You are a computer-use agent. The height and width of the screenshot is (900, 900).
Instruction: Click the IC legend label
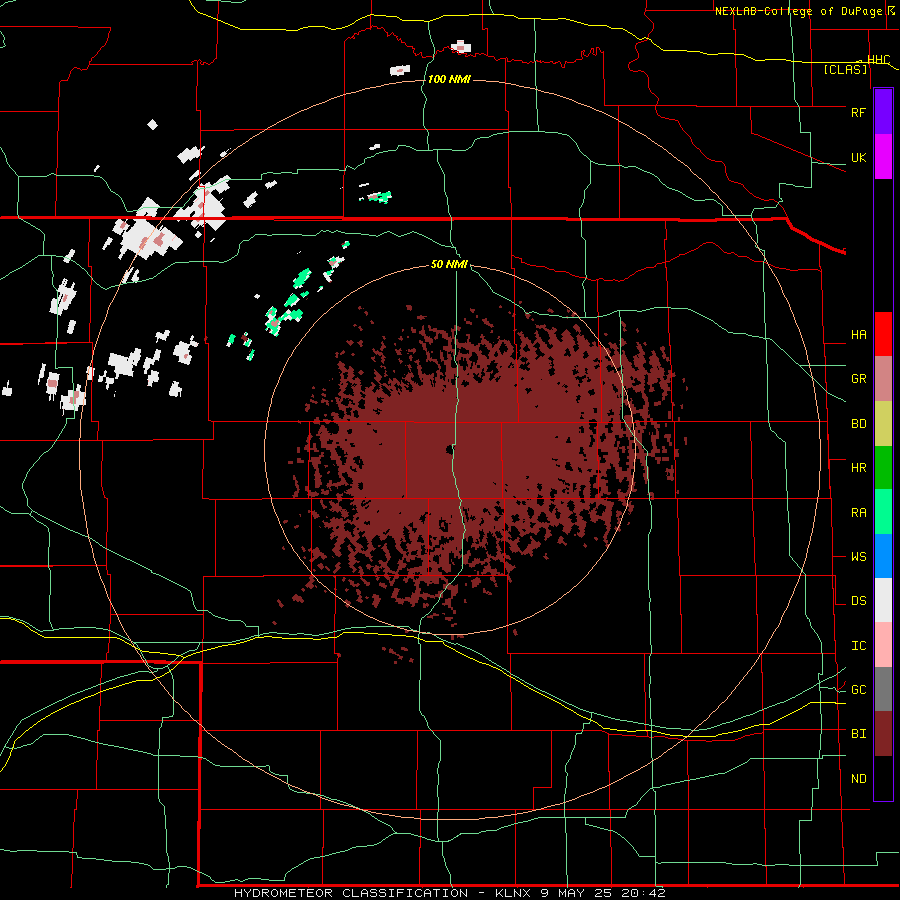(x=858, y=646)
